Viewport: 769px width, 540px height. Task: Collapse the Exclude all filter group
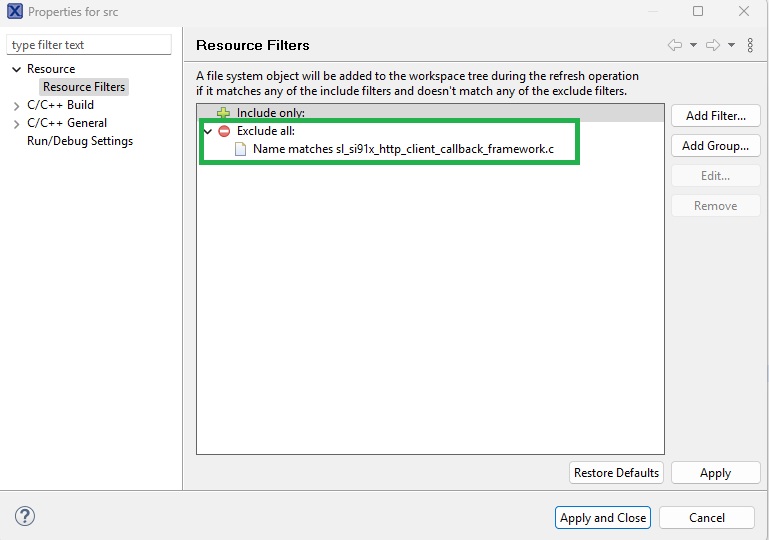(208, 131)
